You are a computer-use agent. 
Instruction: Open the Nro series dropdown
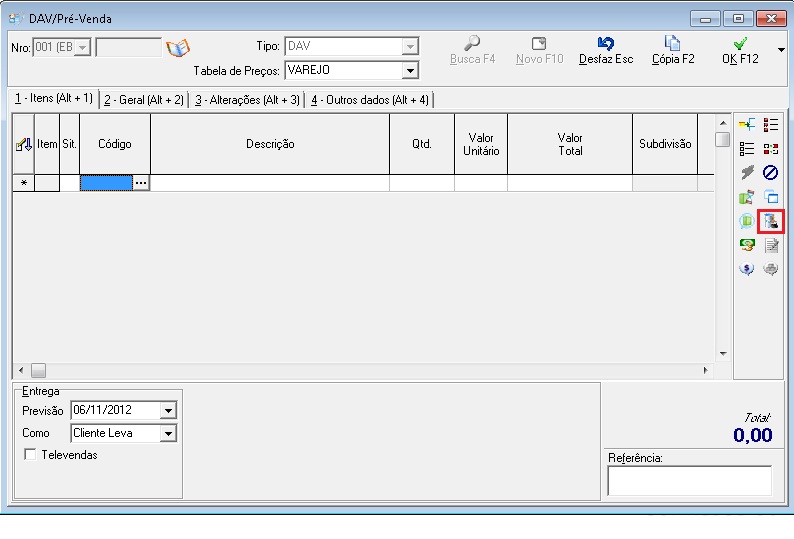(83, 48)
